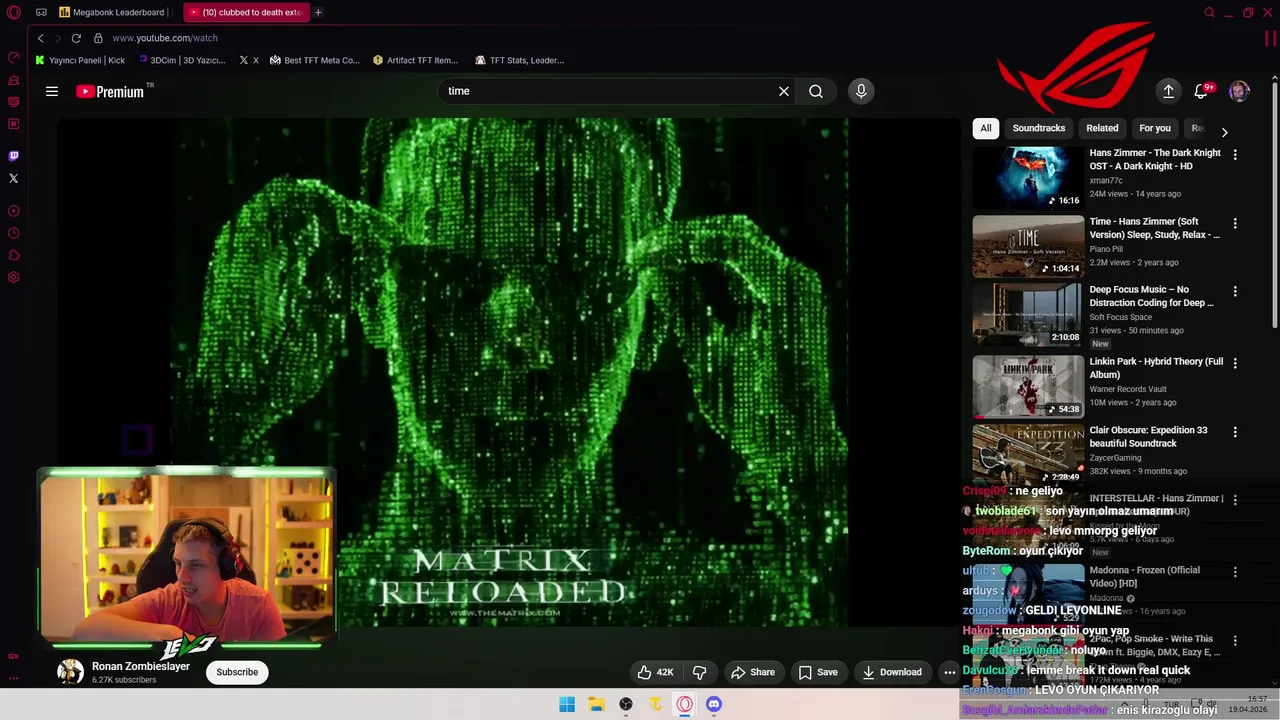Image resolution: width=1280 pixels, height=720 pixels.
Task: Open tab search magnifier in title bar
Action: point(1209,12)
